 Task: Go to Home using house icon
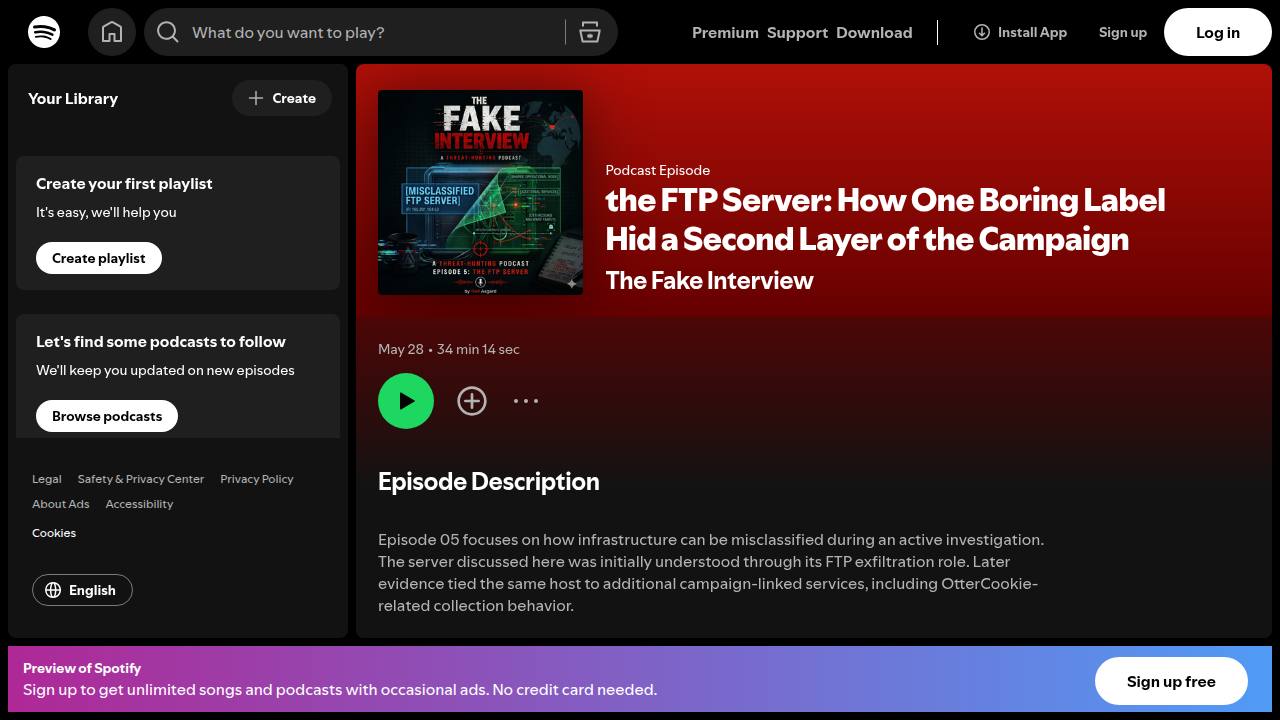click(x=112, y=32)
